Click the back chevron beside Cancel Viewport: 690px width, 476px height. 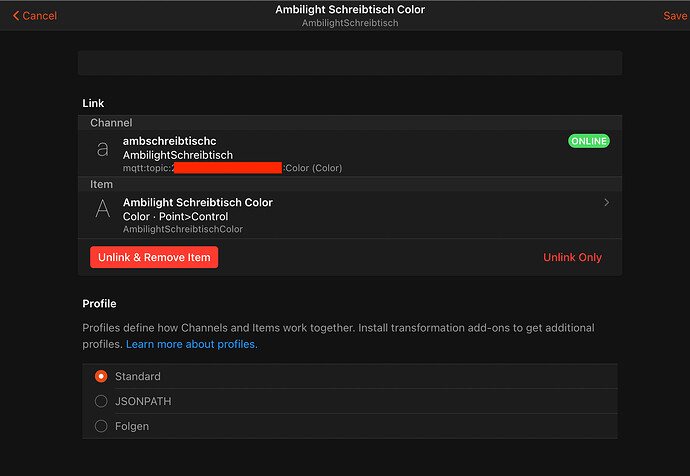[x=16, y=16]
